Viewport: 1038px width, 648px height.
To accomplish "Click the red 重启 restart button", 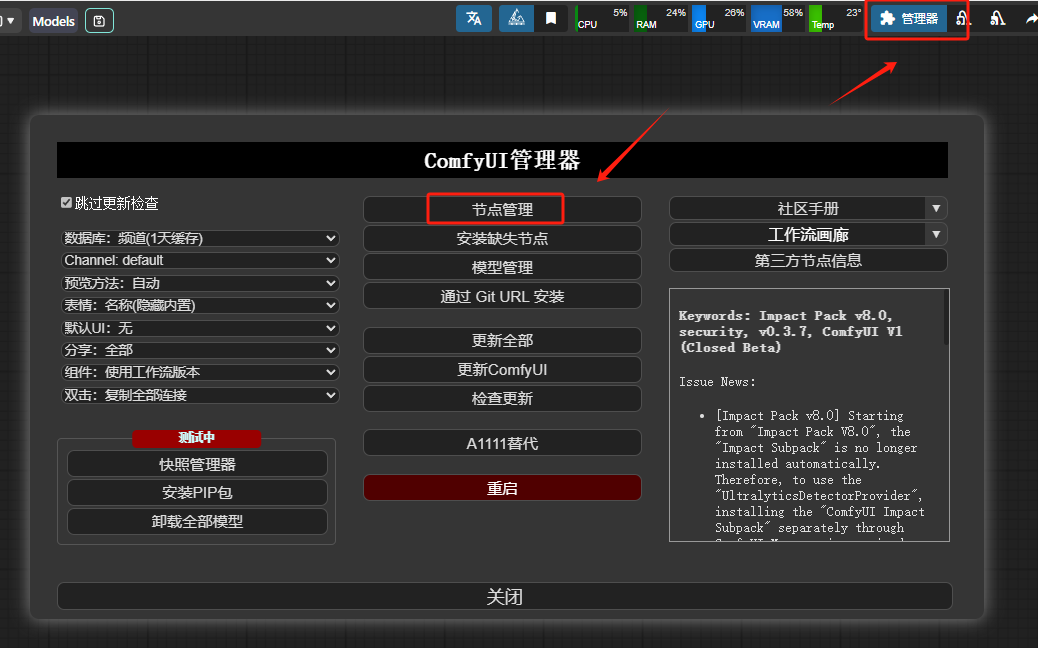I will 502,488.
